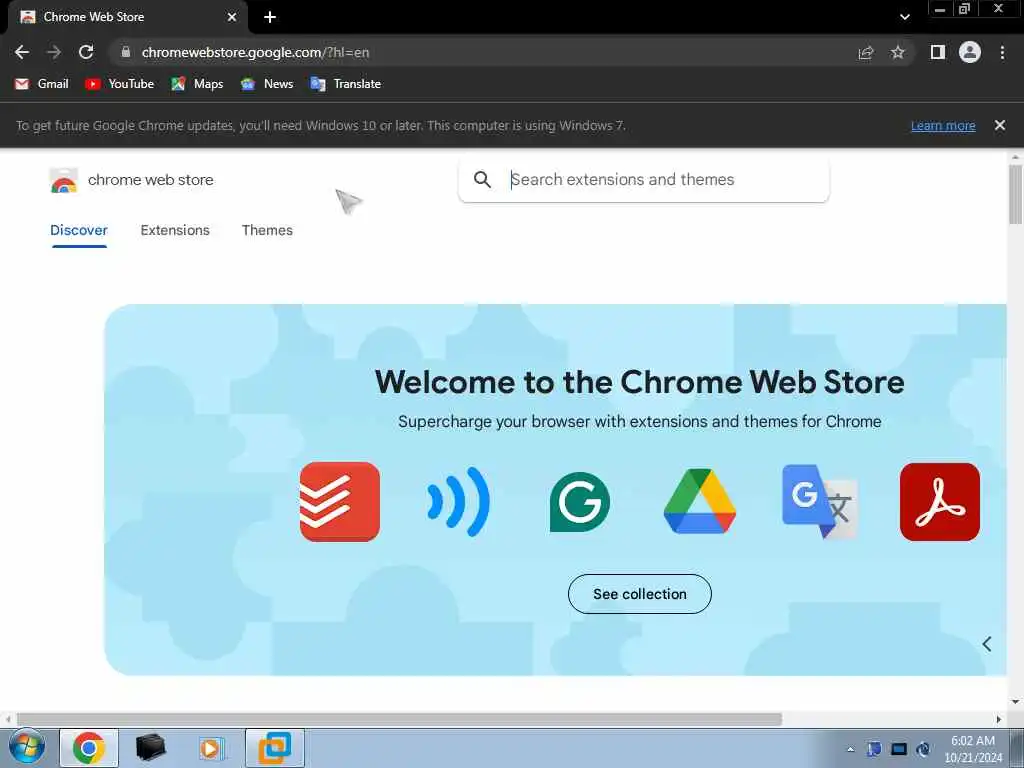Screen dimensions: 1024x768
Task: Click the horizontal scrollbar thumb
Action: point(399,719)
